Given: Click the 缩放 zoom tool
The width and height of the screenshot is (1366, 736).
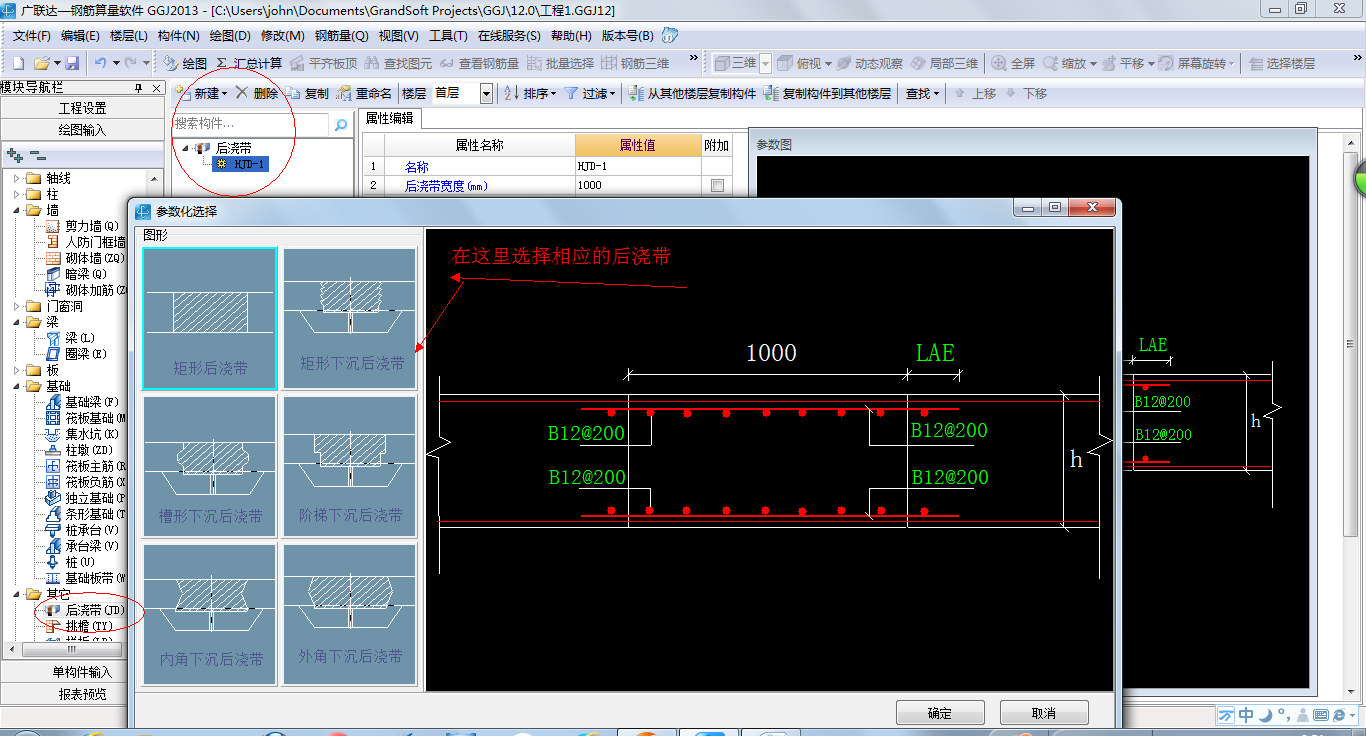Looking at the screenshot, I should (x=1064, y=63).
